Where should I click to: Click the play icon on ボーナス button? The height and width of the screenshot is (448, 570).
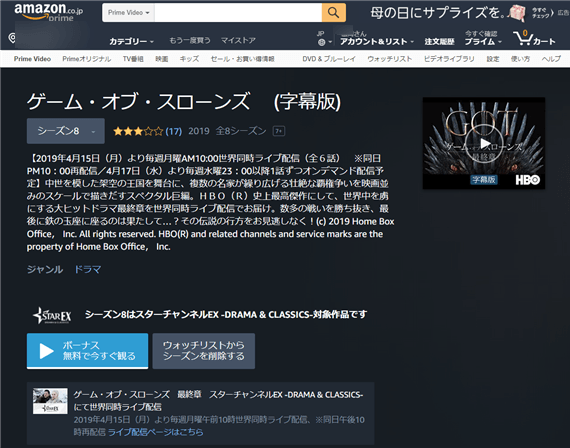[x=46, y=351]
